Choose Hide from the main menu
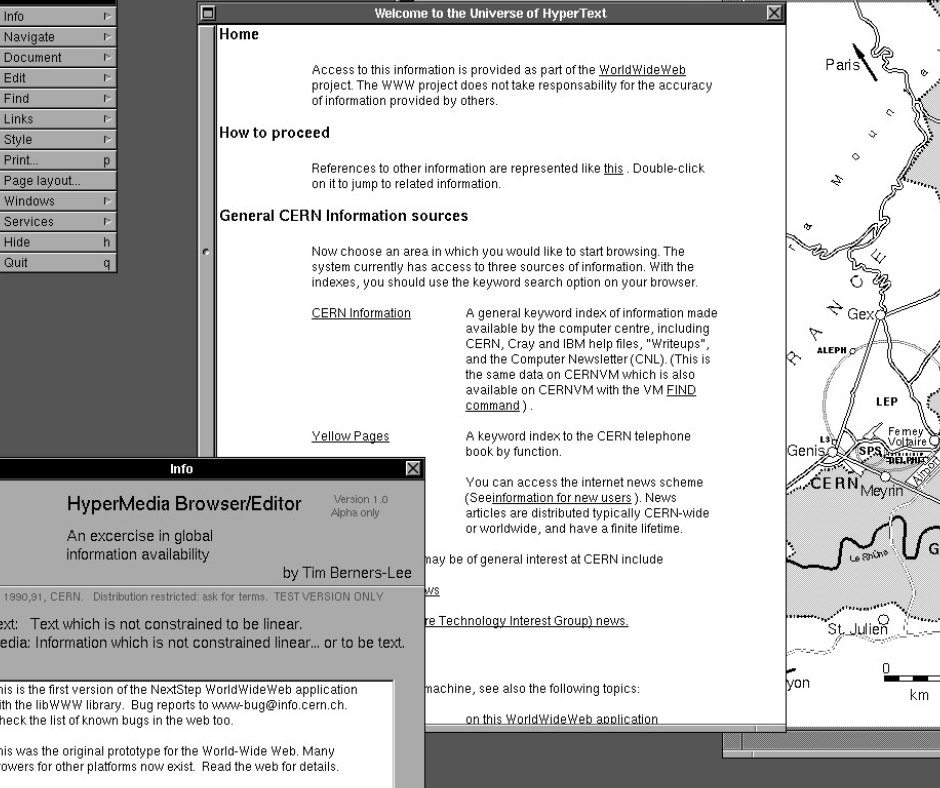Screen dimensions: 940x788 [58, 242]
